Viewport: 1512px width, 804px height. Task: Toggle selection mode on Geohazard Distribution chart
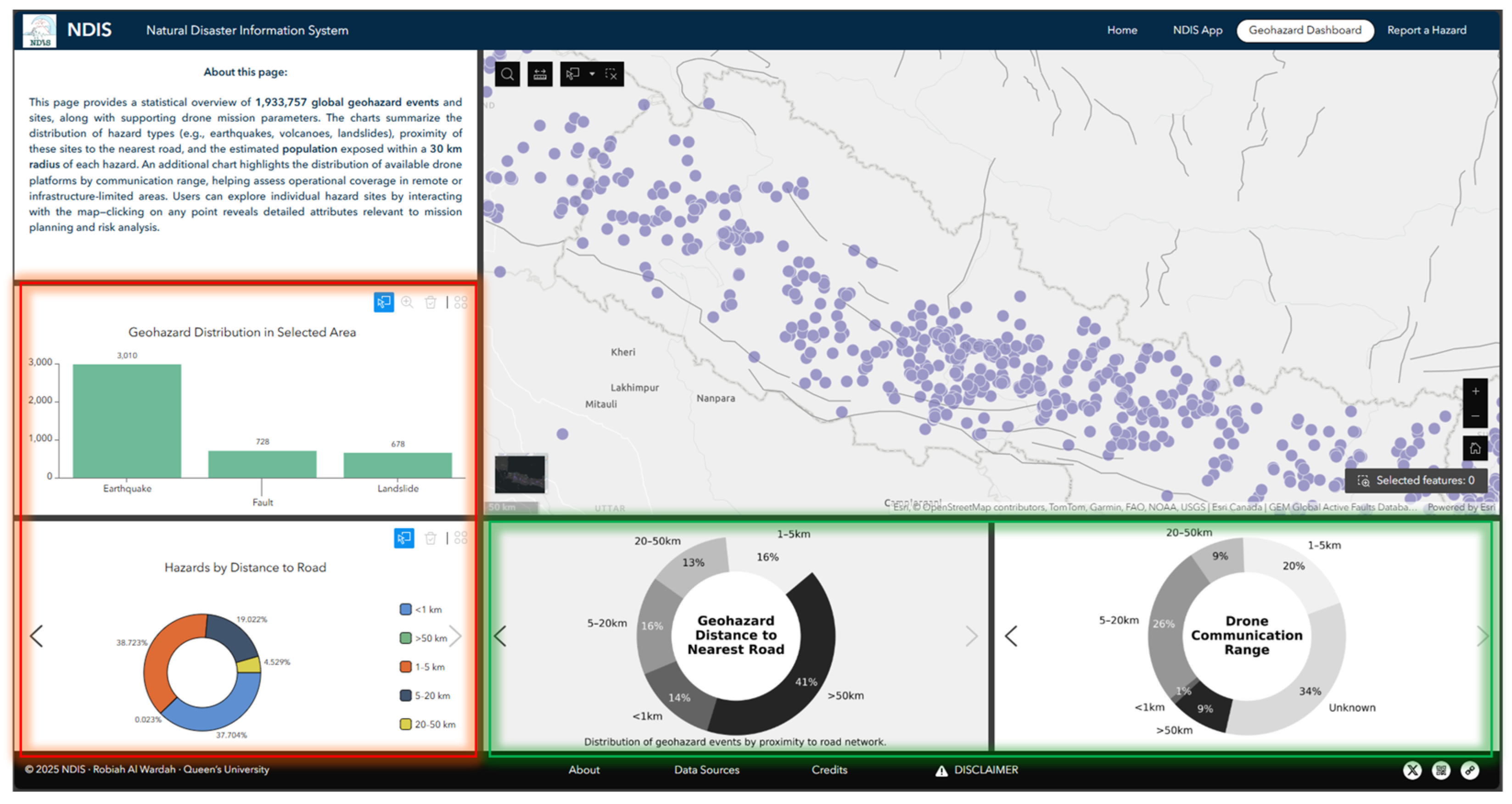[x=384, y=302]
